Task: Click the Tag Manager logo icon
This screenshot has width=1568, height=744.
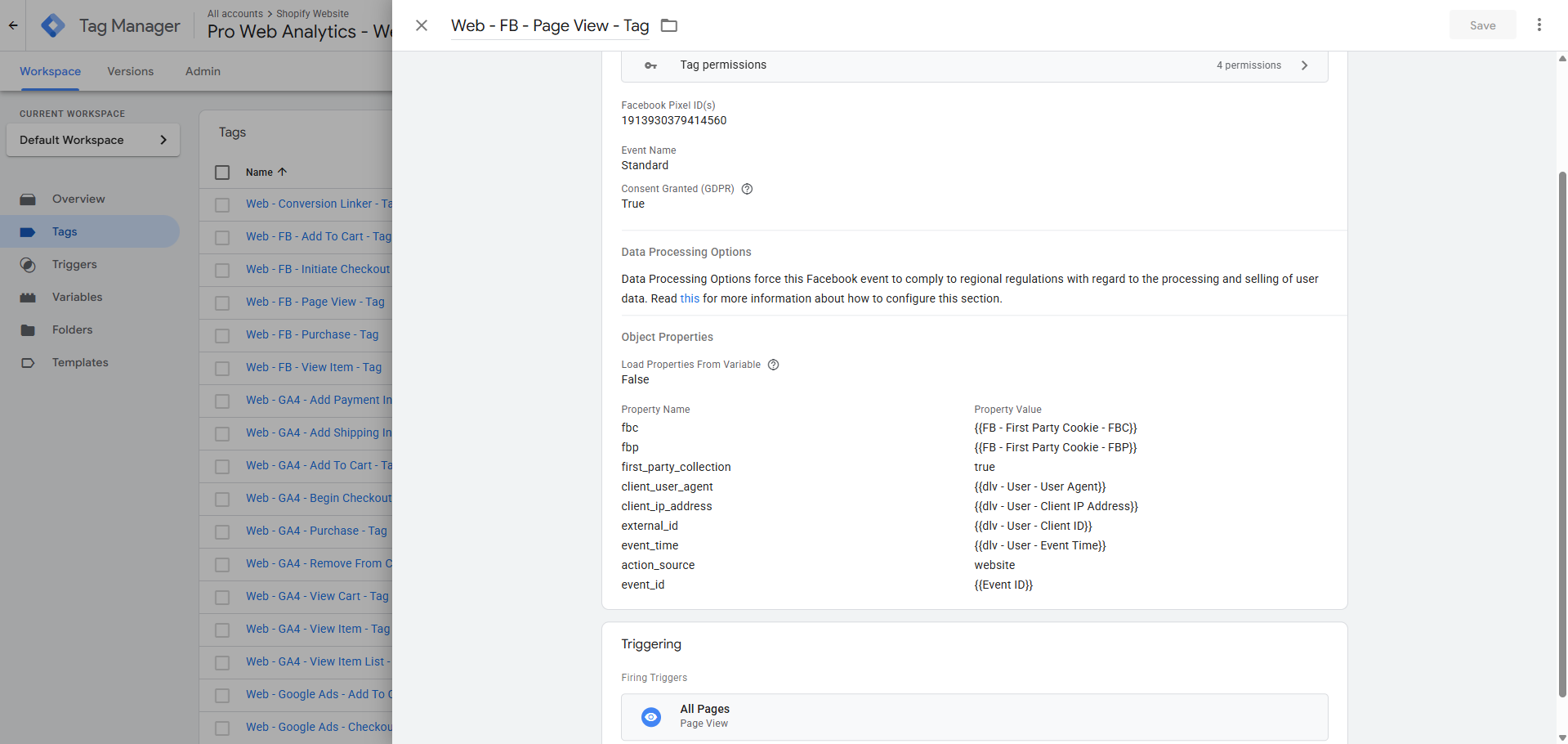Action: point(53,25)
